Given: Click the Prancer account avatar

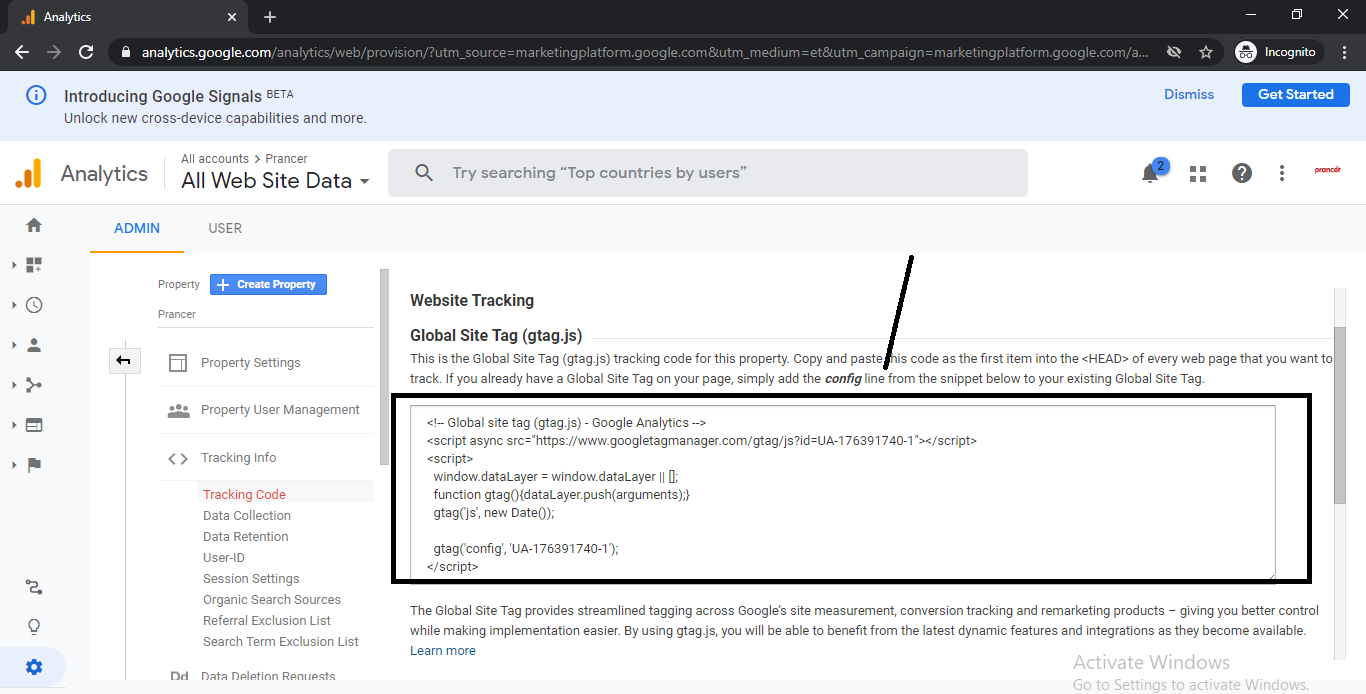Looking at the screenshot, I should (1328, 171).
